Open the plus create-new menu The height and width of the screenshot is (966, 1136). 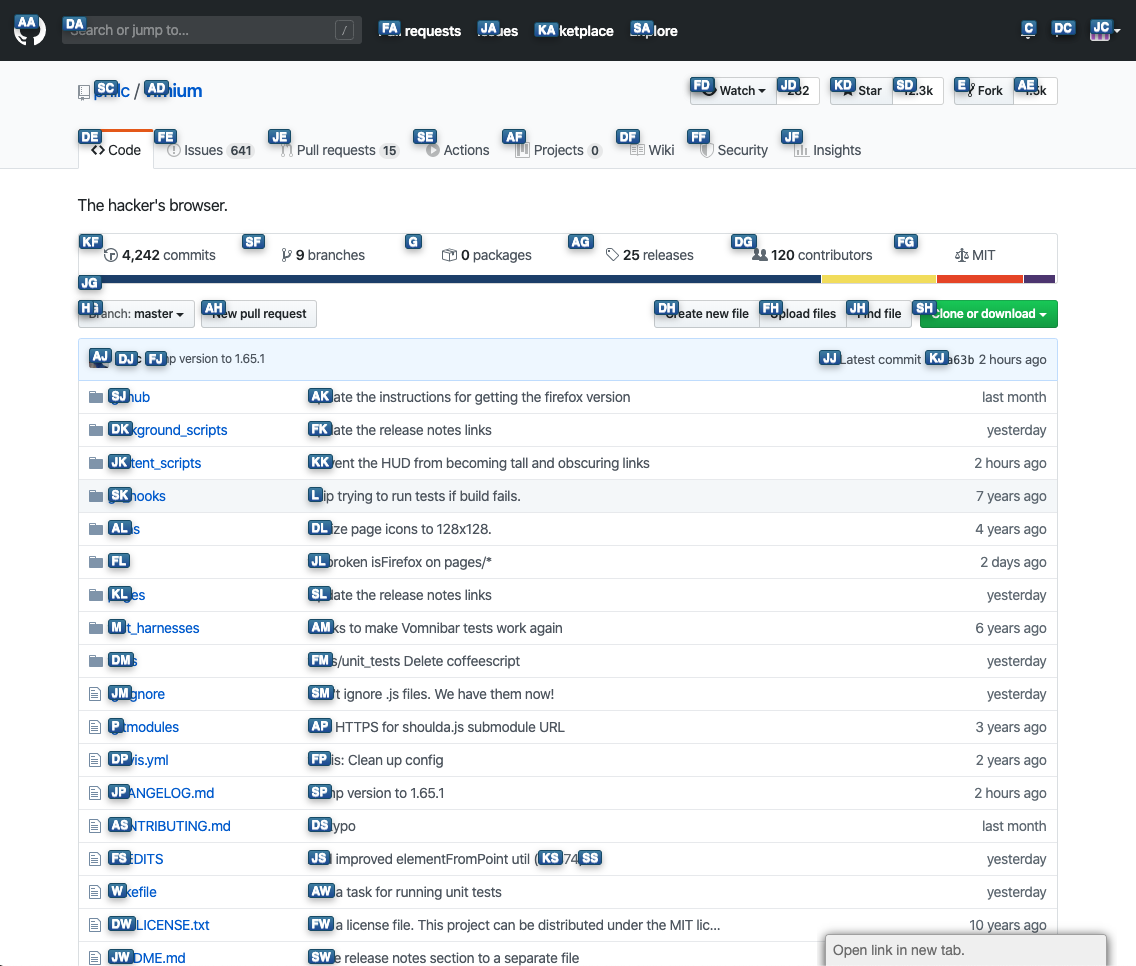pyautogui.click(x=1062, y=30)
